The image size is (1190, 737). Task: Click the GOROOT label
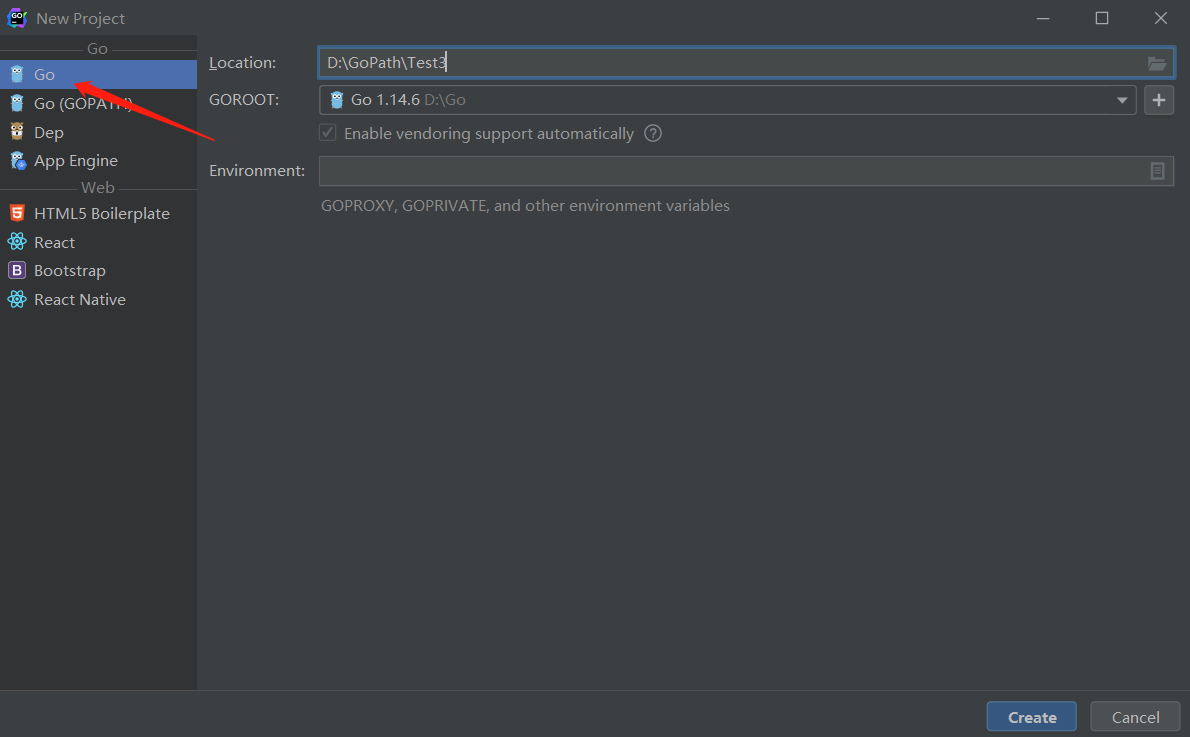pyautogui.click(x=244, y=99)
